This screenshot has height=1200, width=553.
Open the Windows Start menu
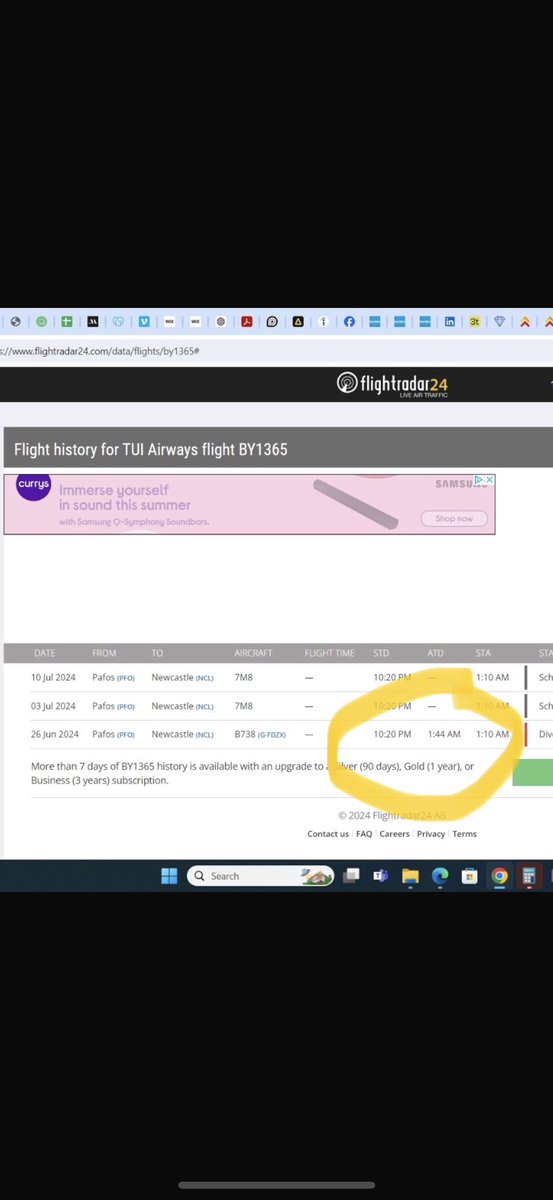169,876
